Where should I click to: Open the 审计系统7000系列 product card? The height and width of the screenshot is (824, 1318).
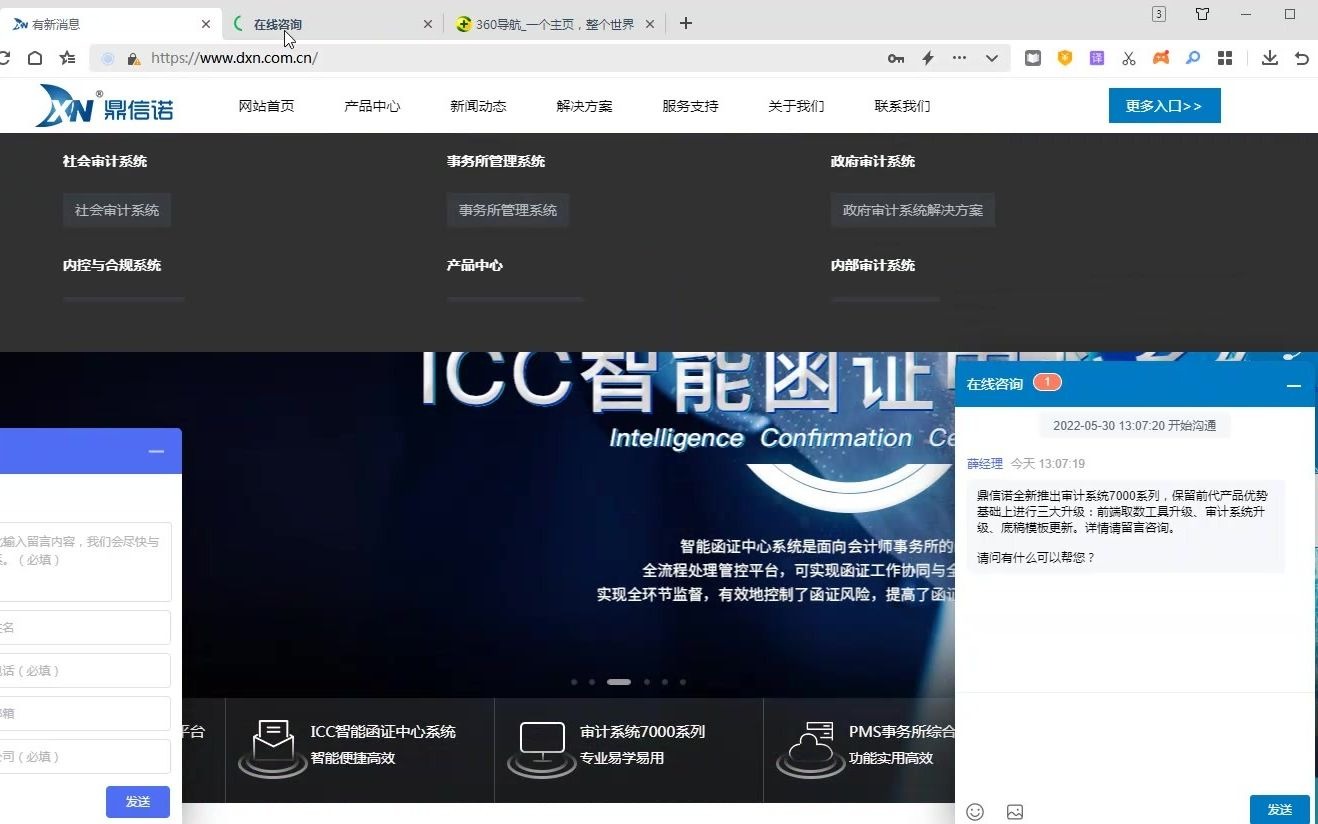click(629, 750)
